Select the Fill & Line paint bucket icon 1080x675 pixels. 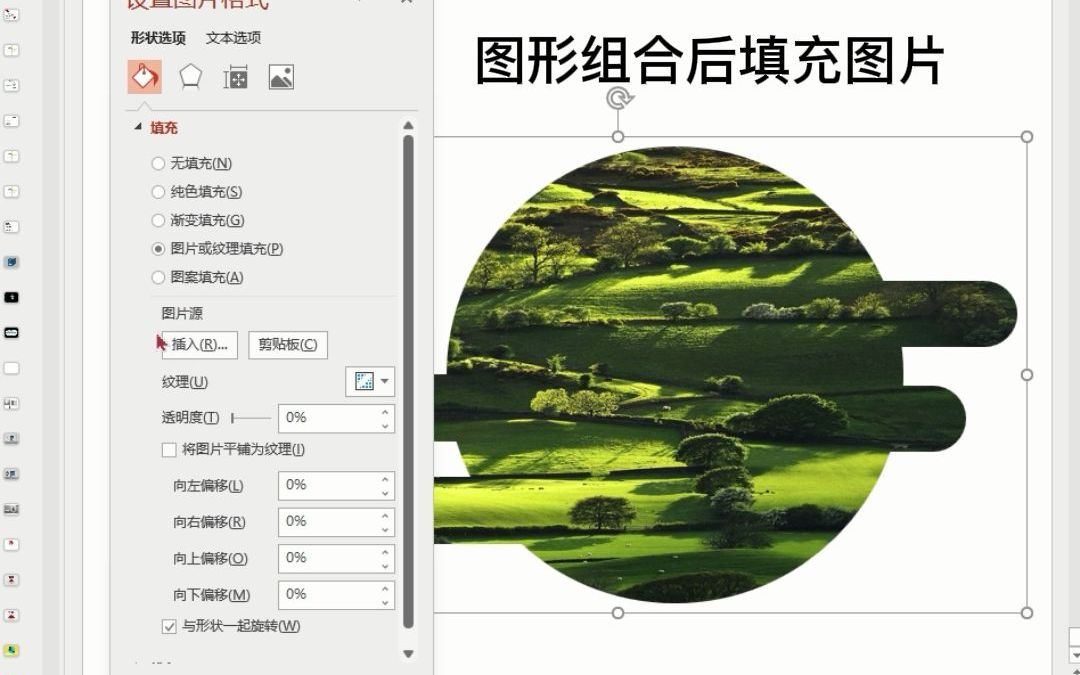pos(144,75)
